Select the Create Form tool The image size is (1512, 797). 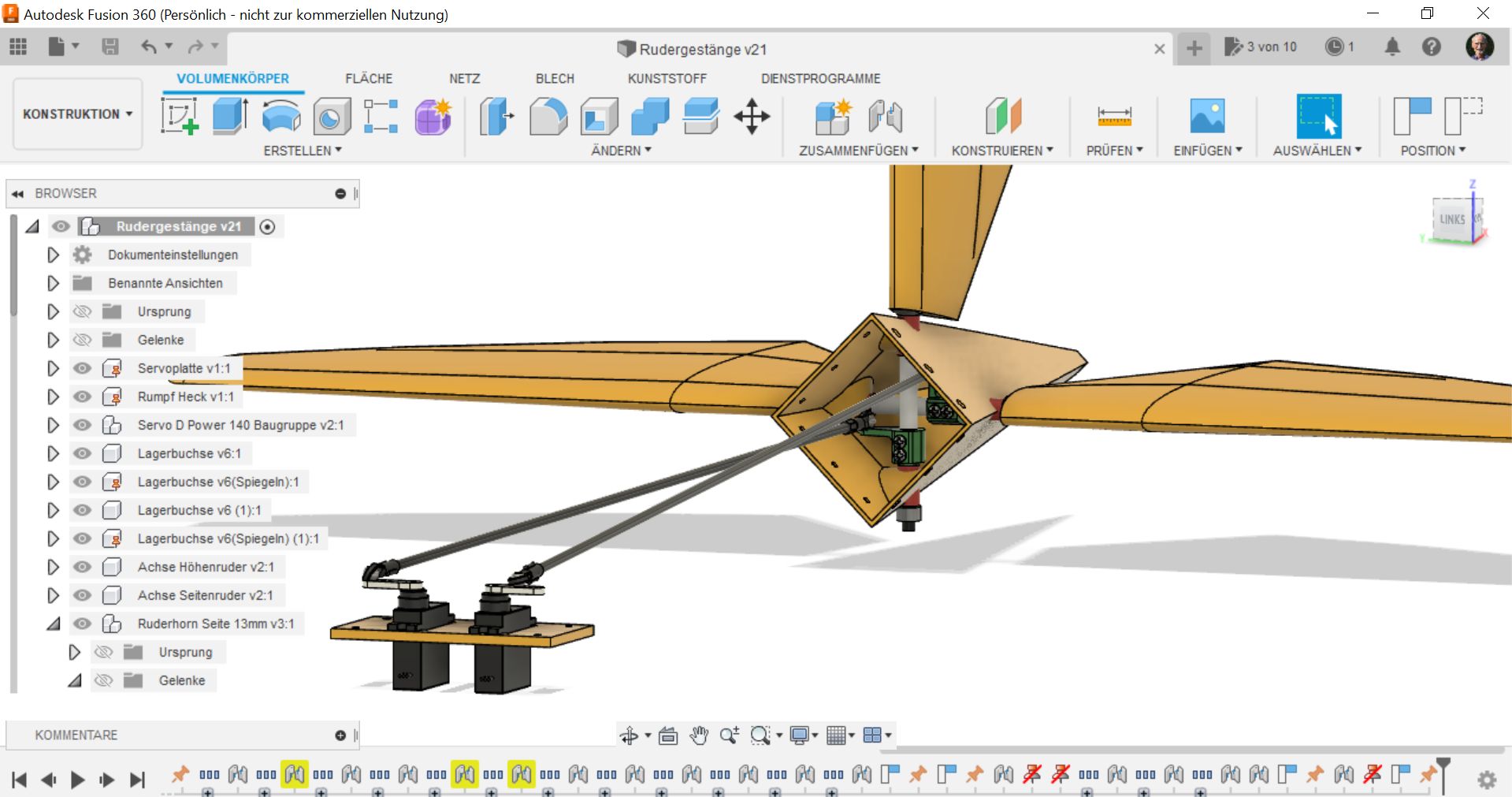[433, 116]
